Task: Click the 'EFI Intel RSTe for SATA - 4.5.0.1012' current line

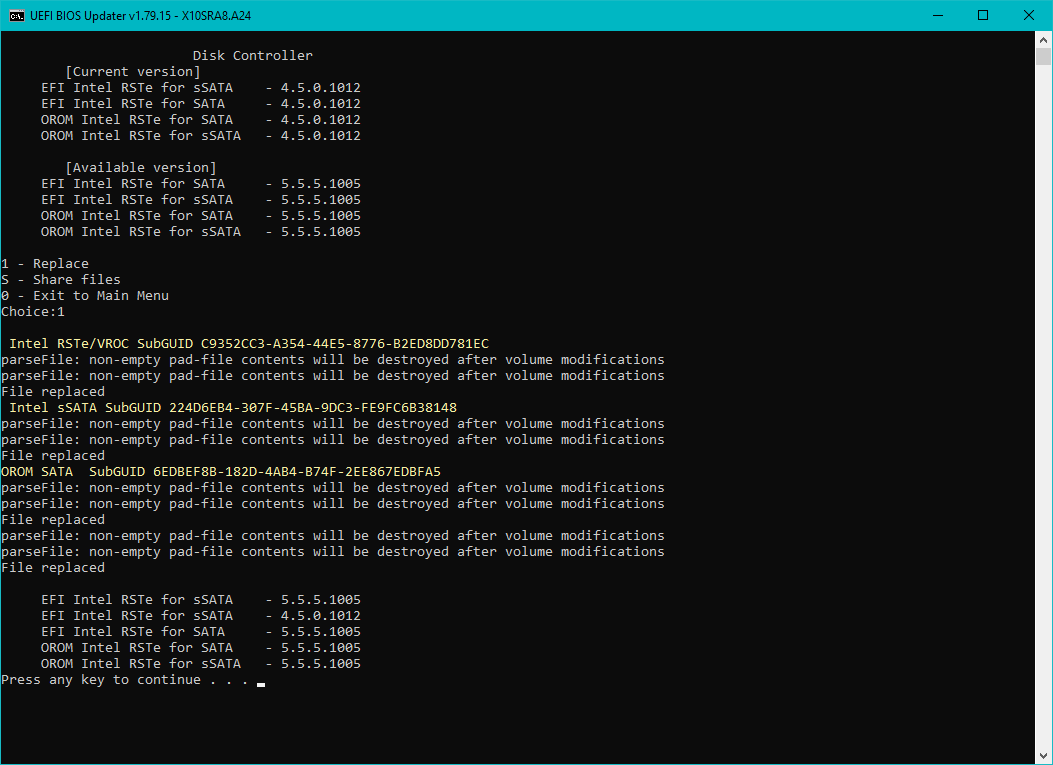Action: point(201,104)
